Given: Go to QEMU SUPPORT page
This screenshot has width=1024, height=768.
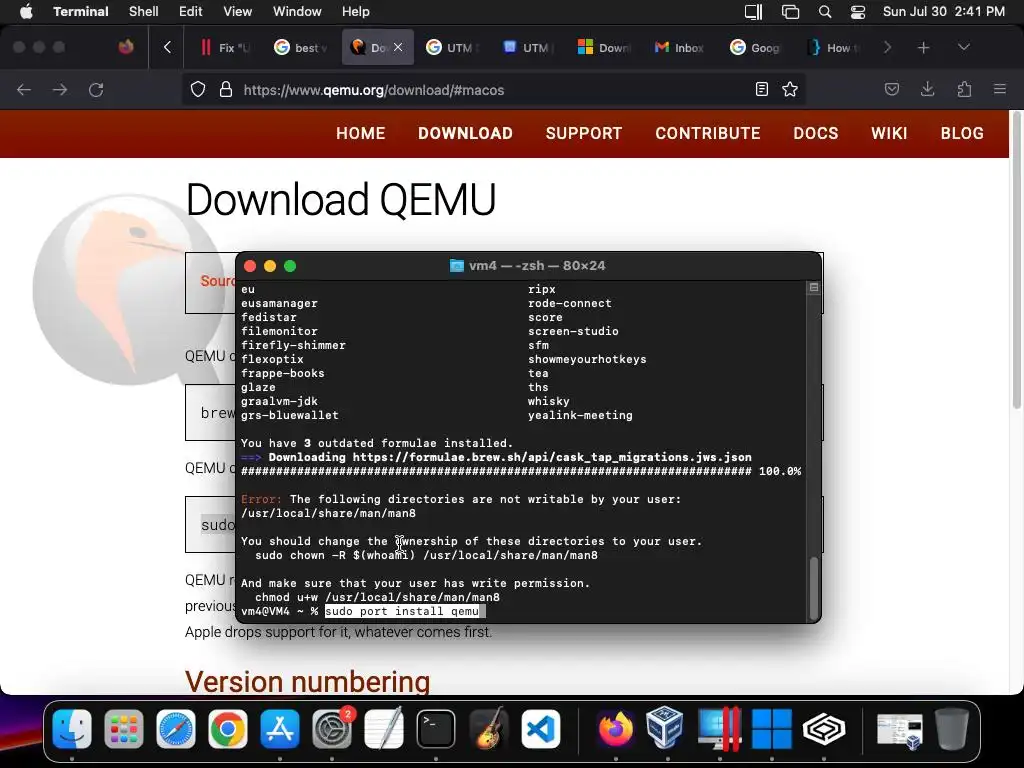Looking at the screenshot, I should pos(584,133).
